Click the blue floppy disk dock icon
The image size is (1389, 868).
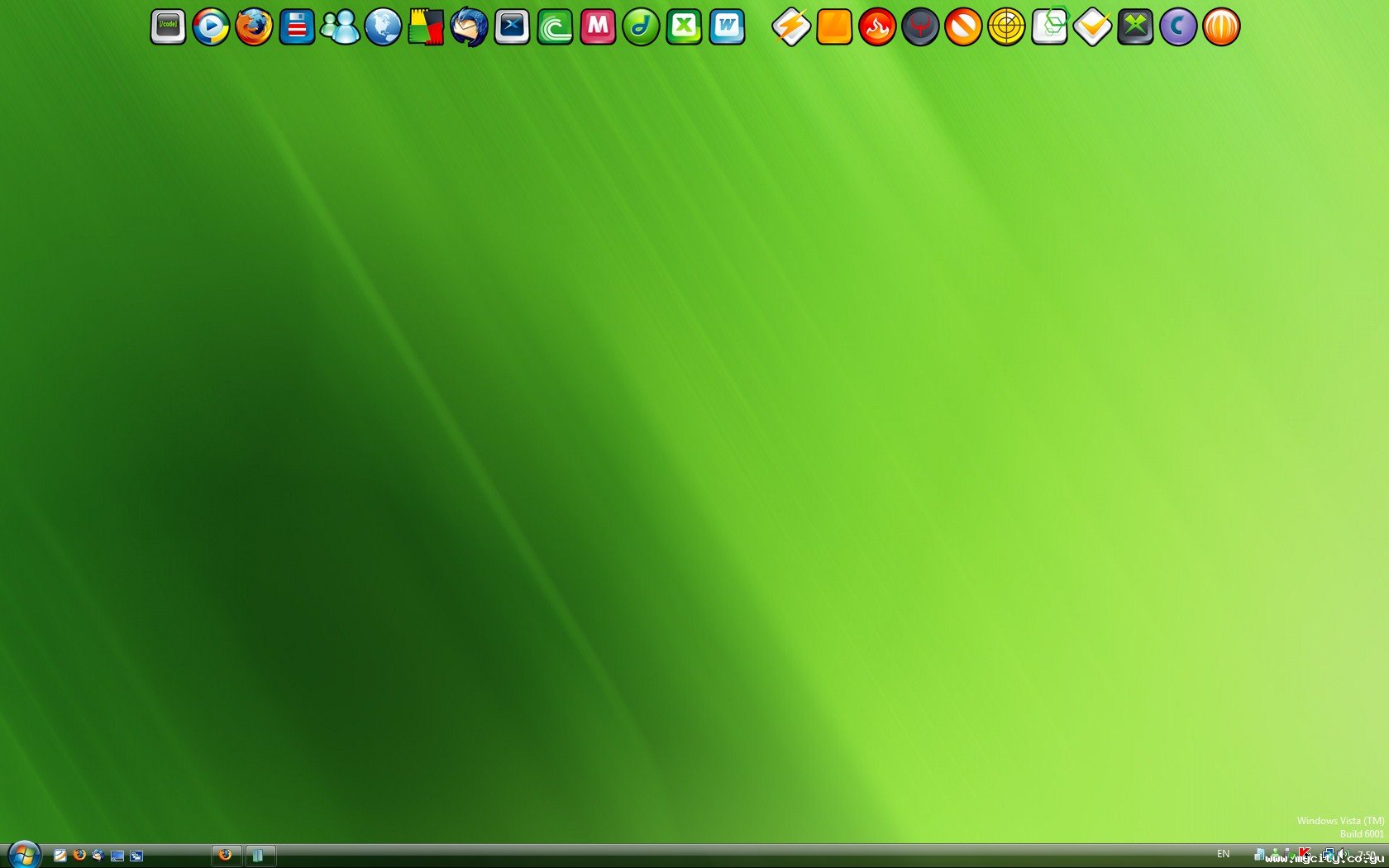coord(297,26)
